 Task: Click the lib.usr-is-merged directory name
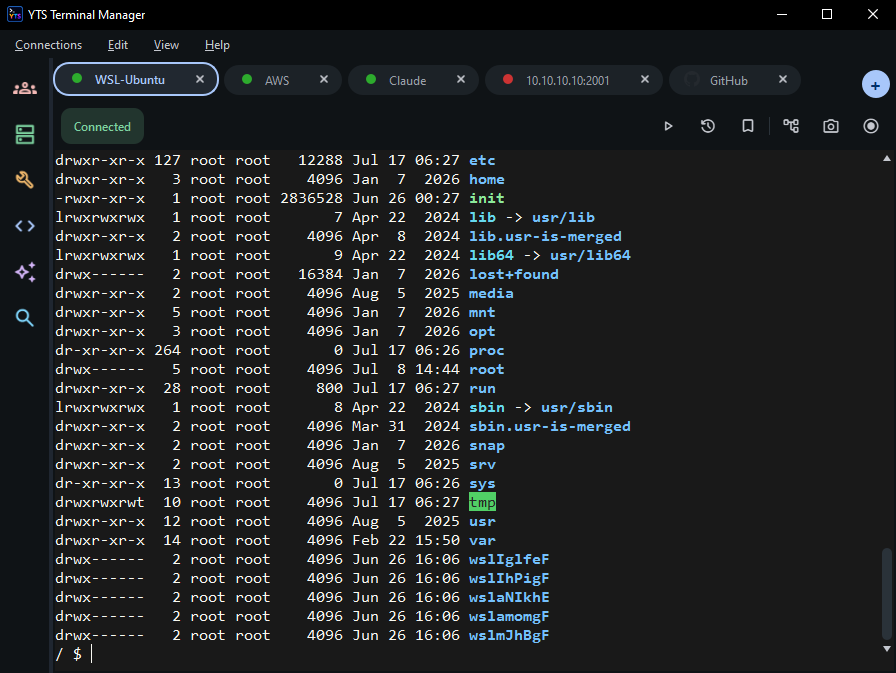coord(545,237)
